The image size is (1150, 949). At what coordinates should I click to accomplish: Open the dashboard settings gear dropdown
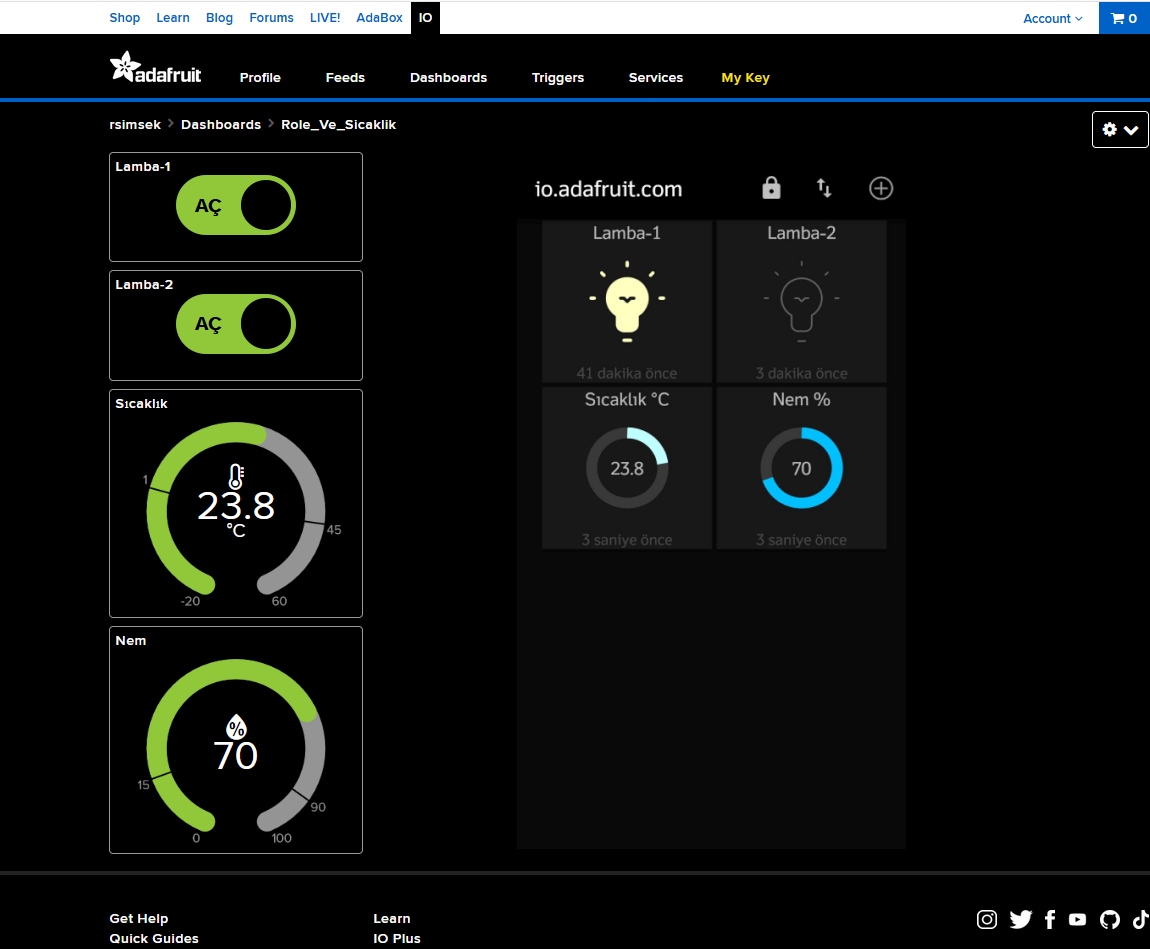[1120, 130]
